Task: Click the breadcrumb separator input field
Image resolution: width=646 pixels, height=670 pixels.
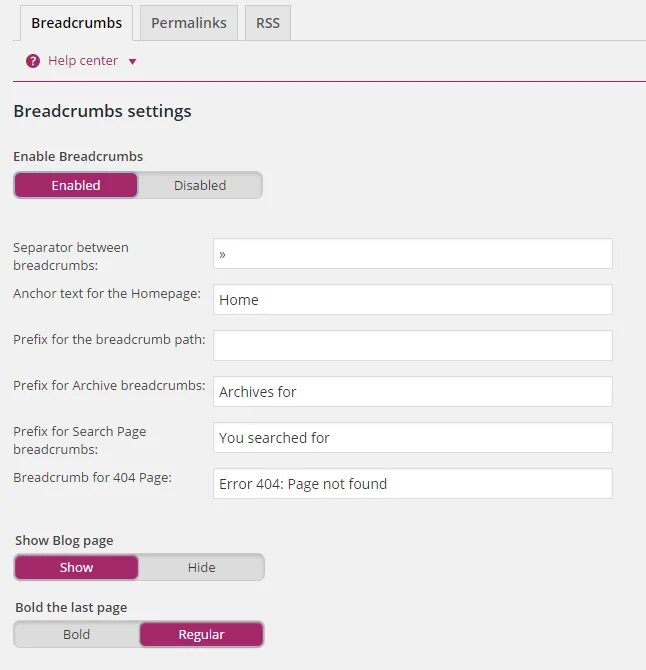Action: [x=412, y=254]
